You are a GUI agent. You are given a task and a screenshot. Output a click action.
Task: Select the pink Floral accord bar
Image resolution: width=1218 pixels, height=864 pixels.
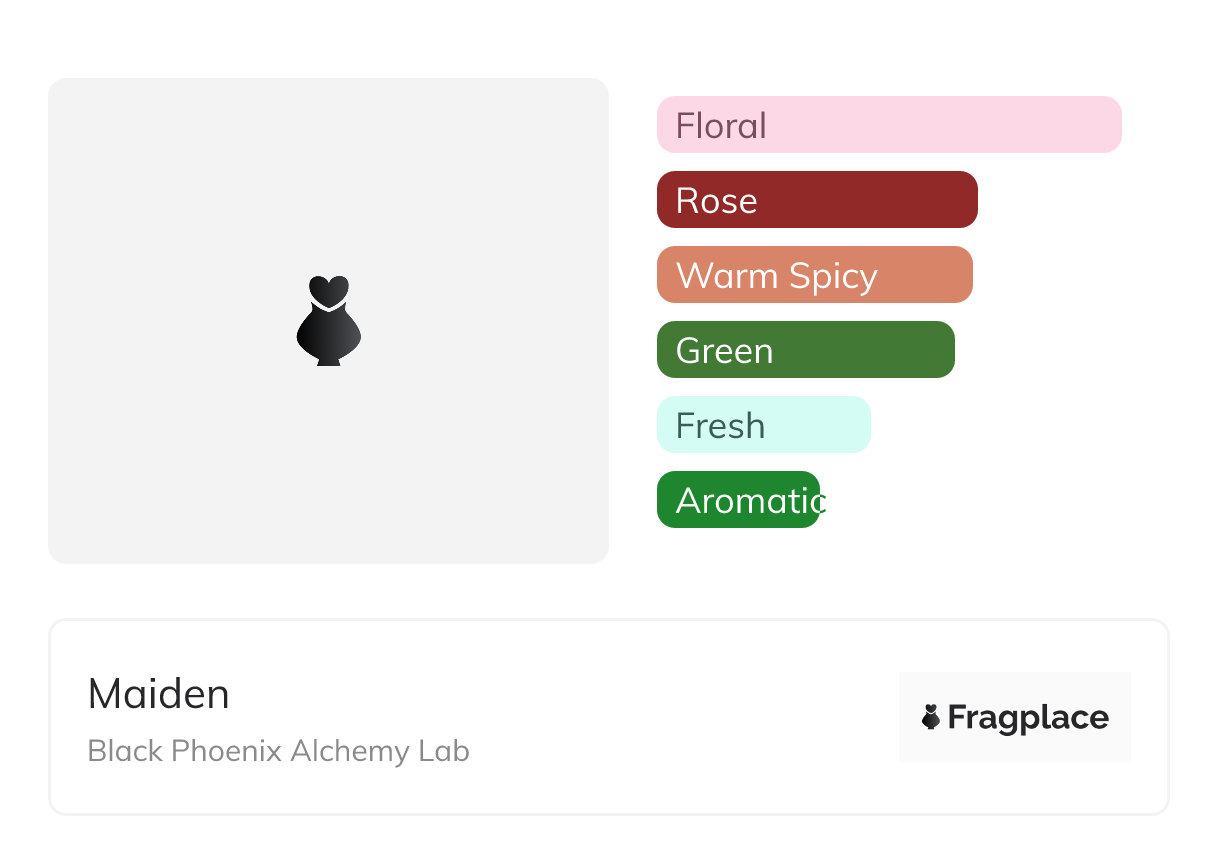point(888,125)
